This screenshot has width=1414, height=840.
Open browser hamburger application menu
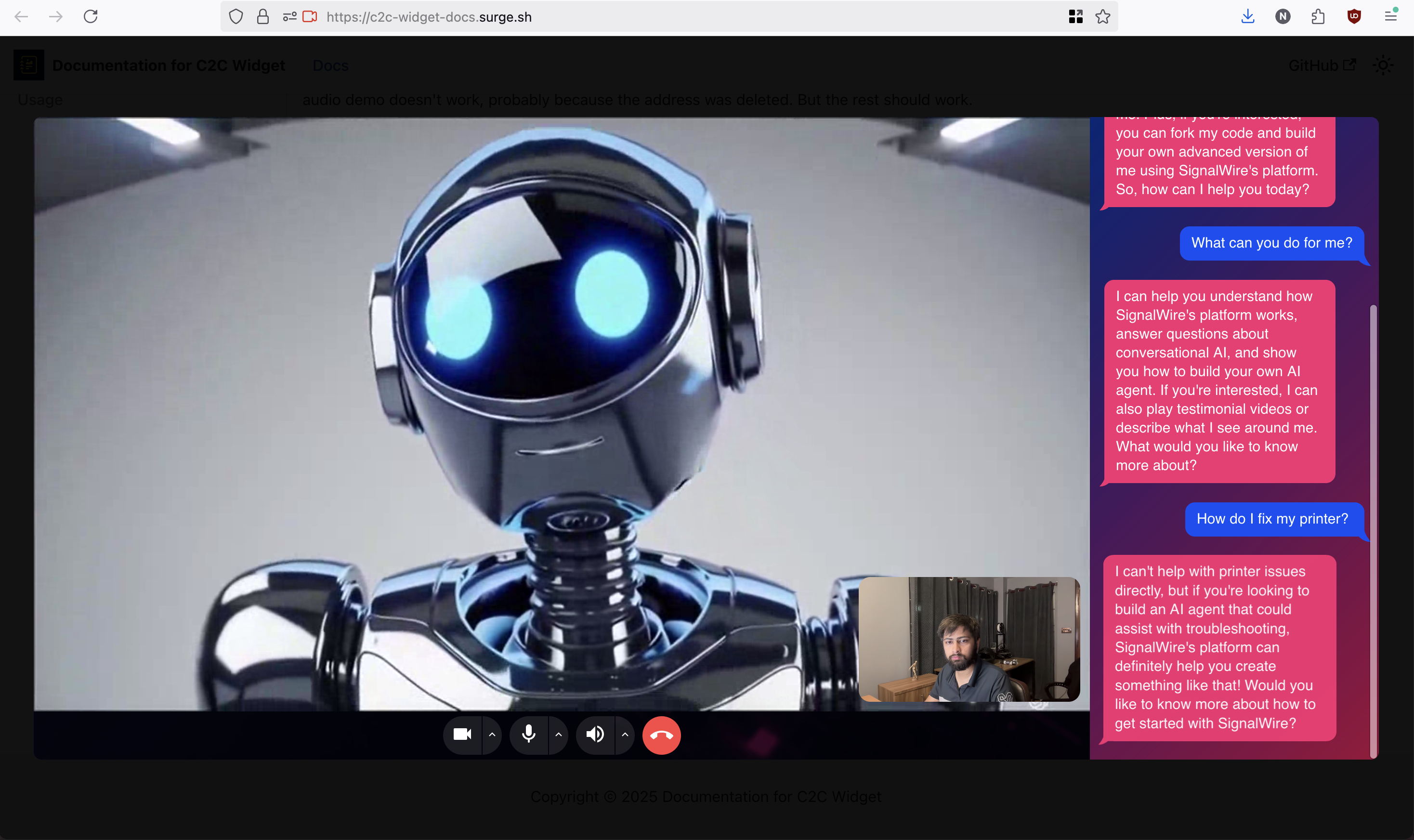point(1391,16)
